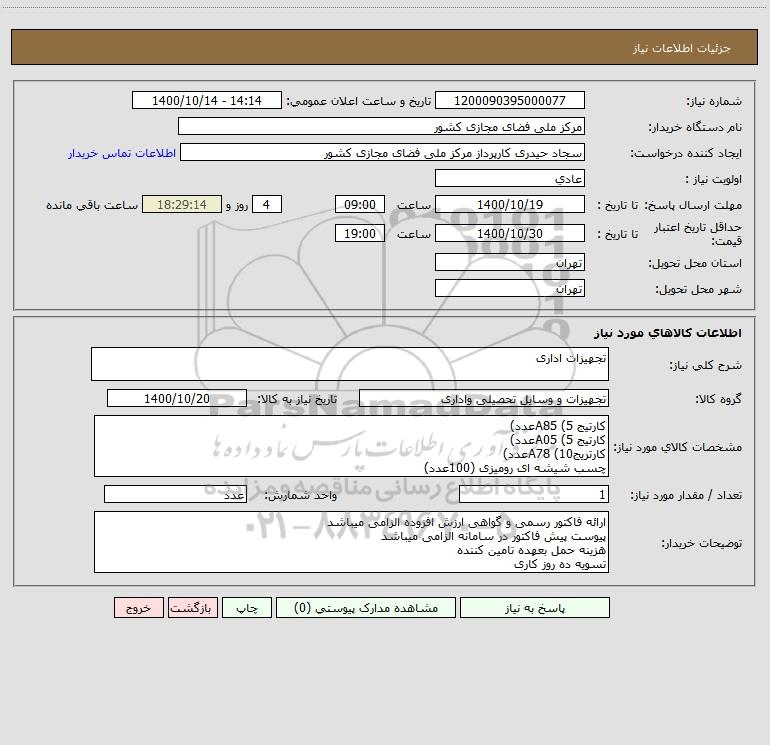Click buyer notes text area

click(351, 542)
